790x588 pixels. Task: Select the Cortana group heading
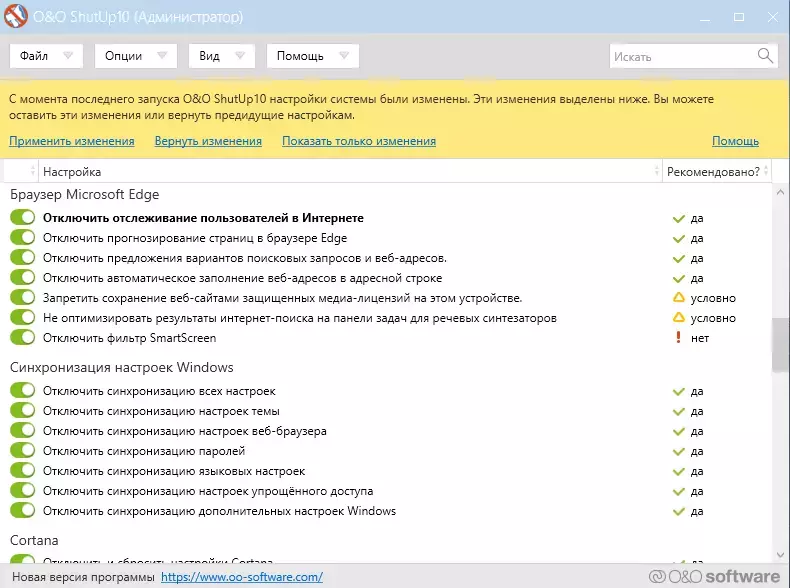(x=34, y=540)
